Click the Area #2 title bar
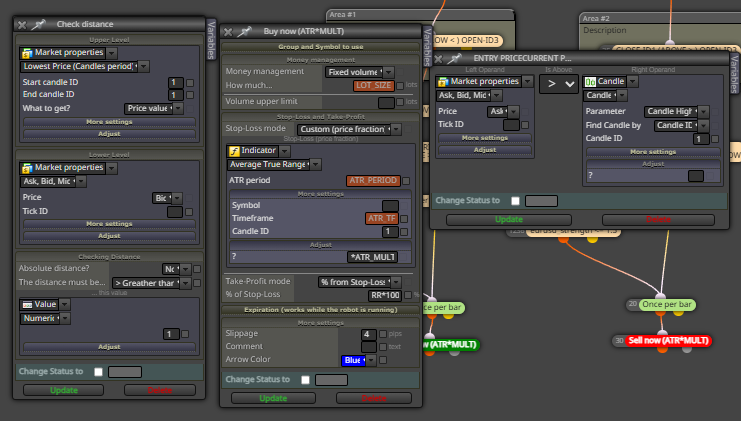 (x=660, y=18)
